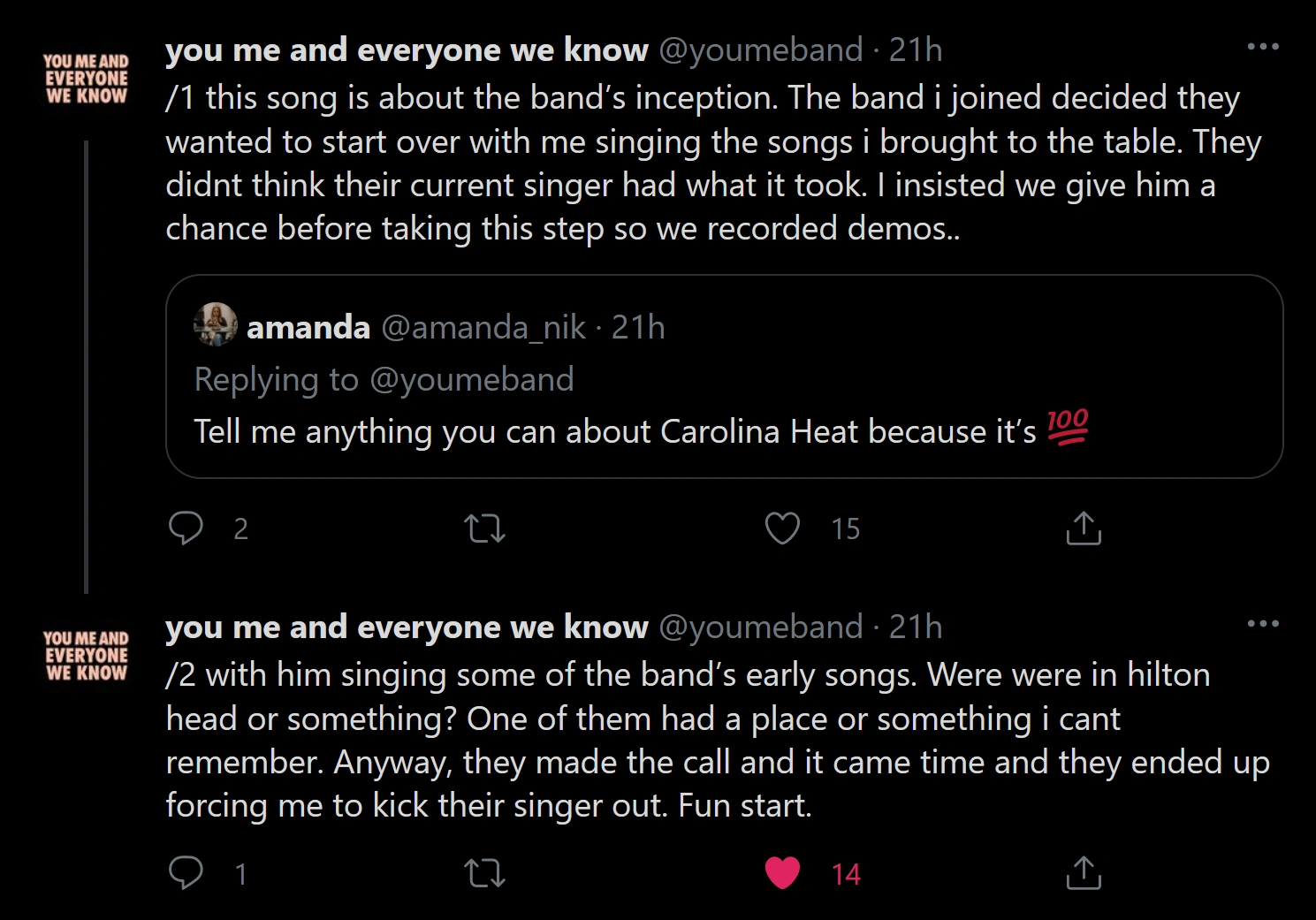Retweet the second tweet about hilton head
The width and height of the screenshot is (1316, 920).
coord(484,873)
